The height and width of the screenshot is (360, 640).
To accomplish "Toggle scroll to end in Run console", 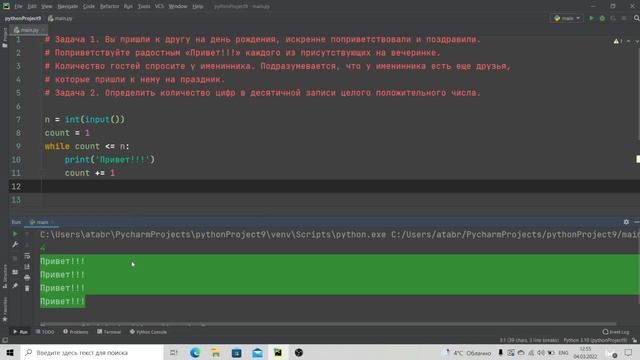I will point(27,267).
